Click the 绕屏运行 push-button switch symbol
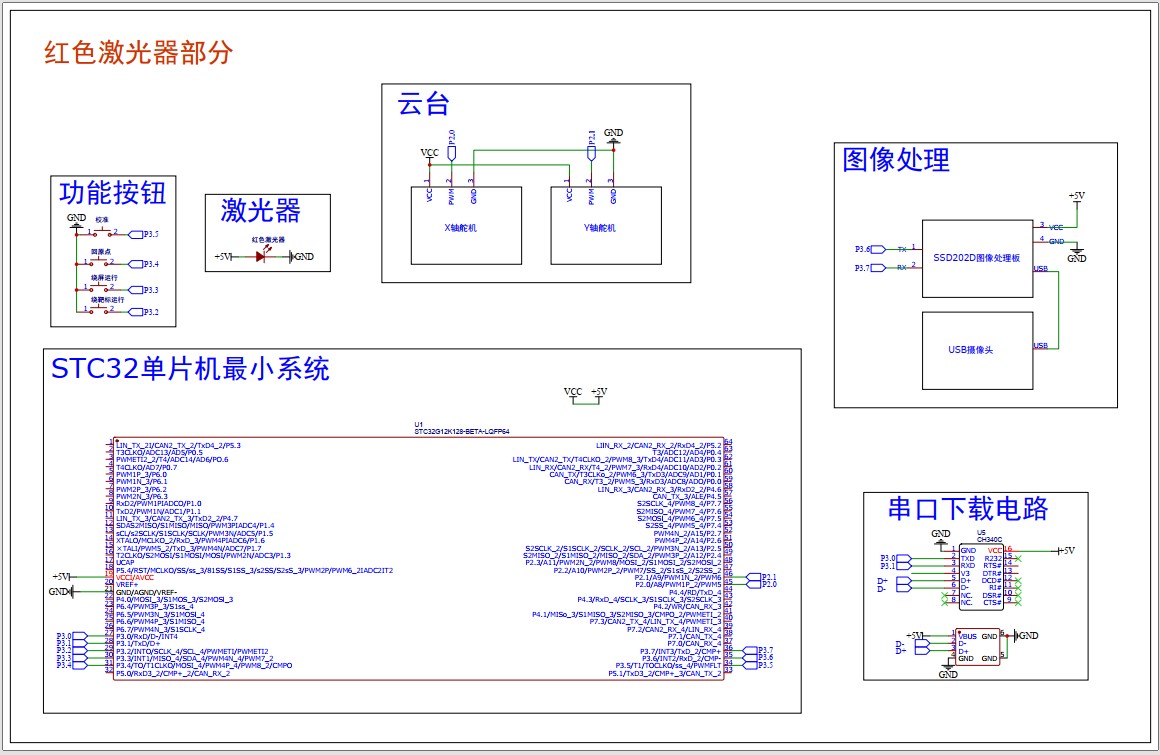This screenshot has width=1160, height=755. click(x=98, y=288)
